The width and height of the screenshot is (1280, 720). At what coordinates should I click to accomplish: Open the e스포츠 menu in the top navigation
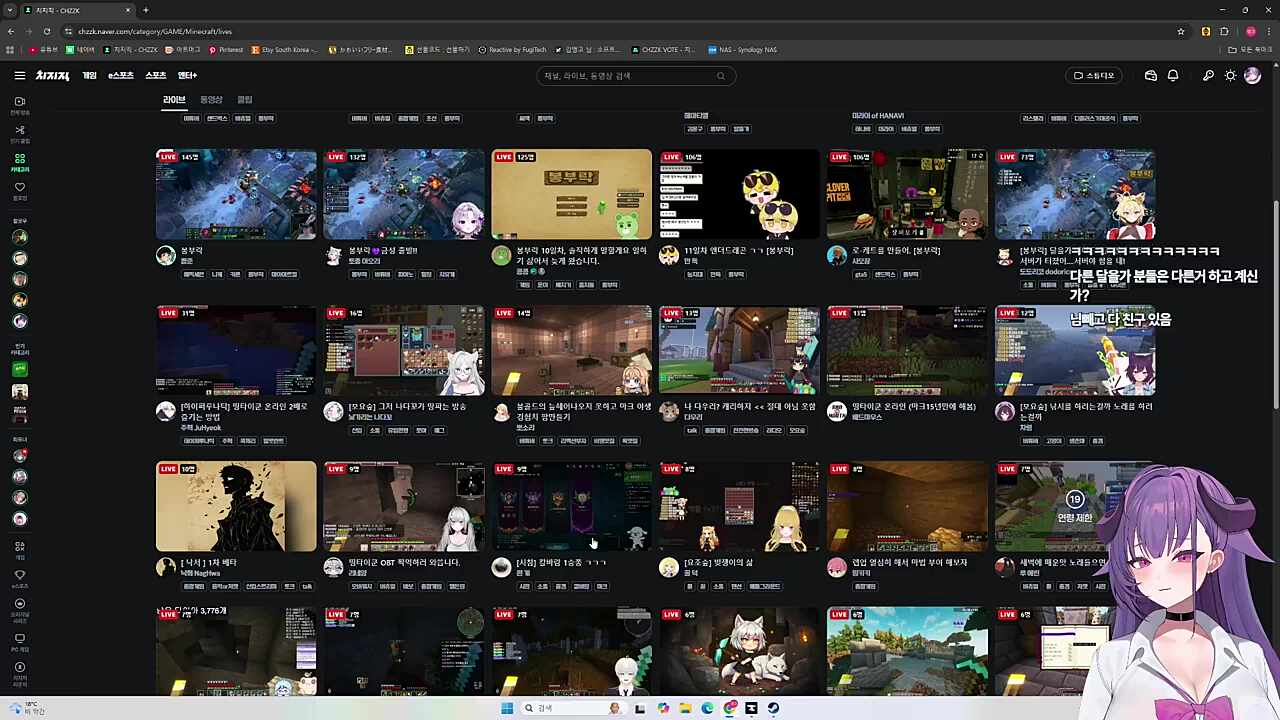[x=121, y=76]
